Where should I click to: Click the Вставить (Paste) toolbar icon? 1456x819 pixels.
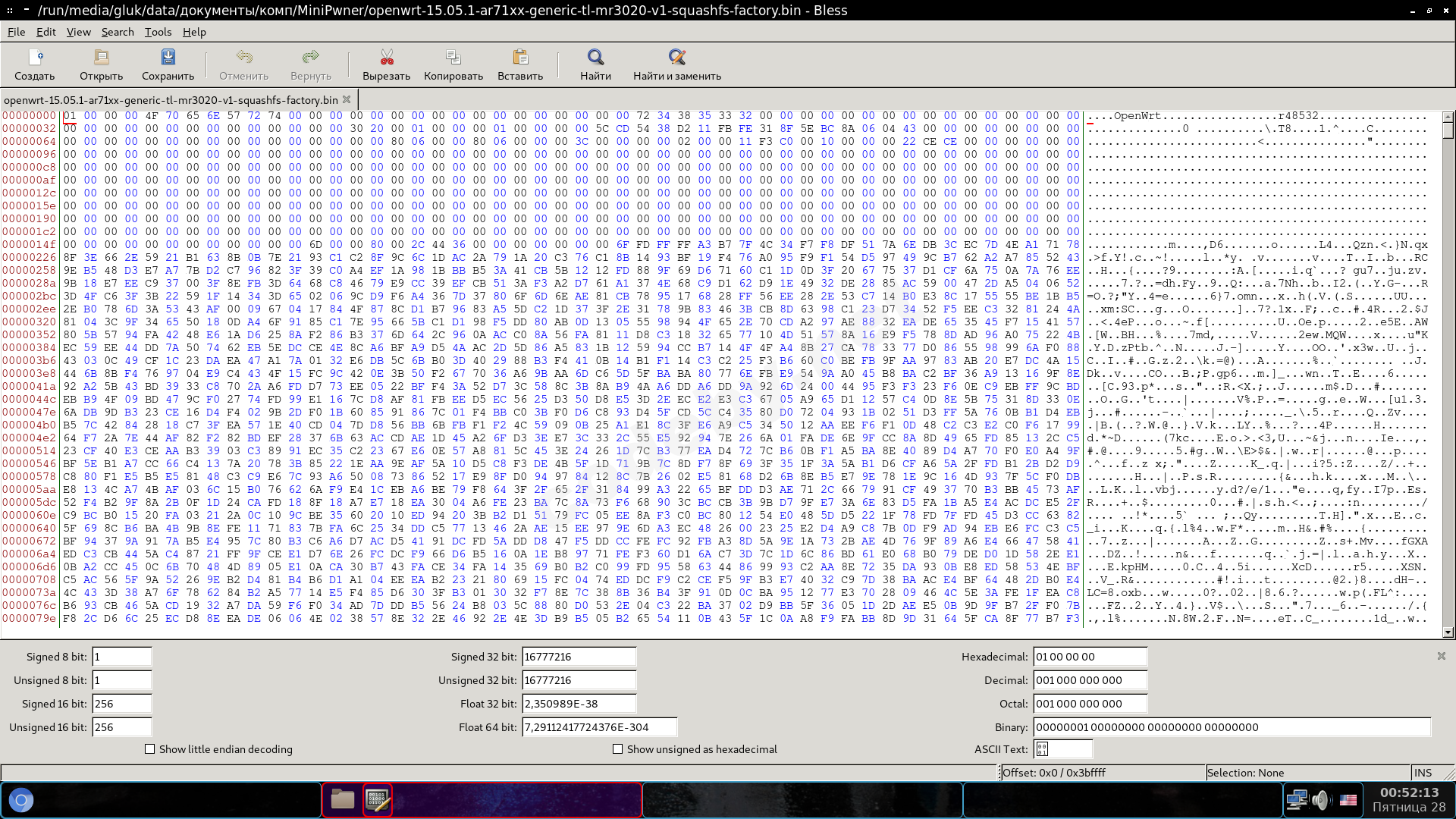click(x=519, y=58)
